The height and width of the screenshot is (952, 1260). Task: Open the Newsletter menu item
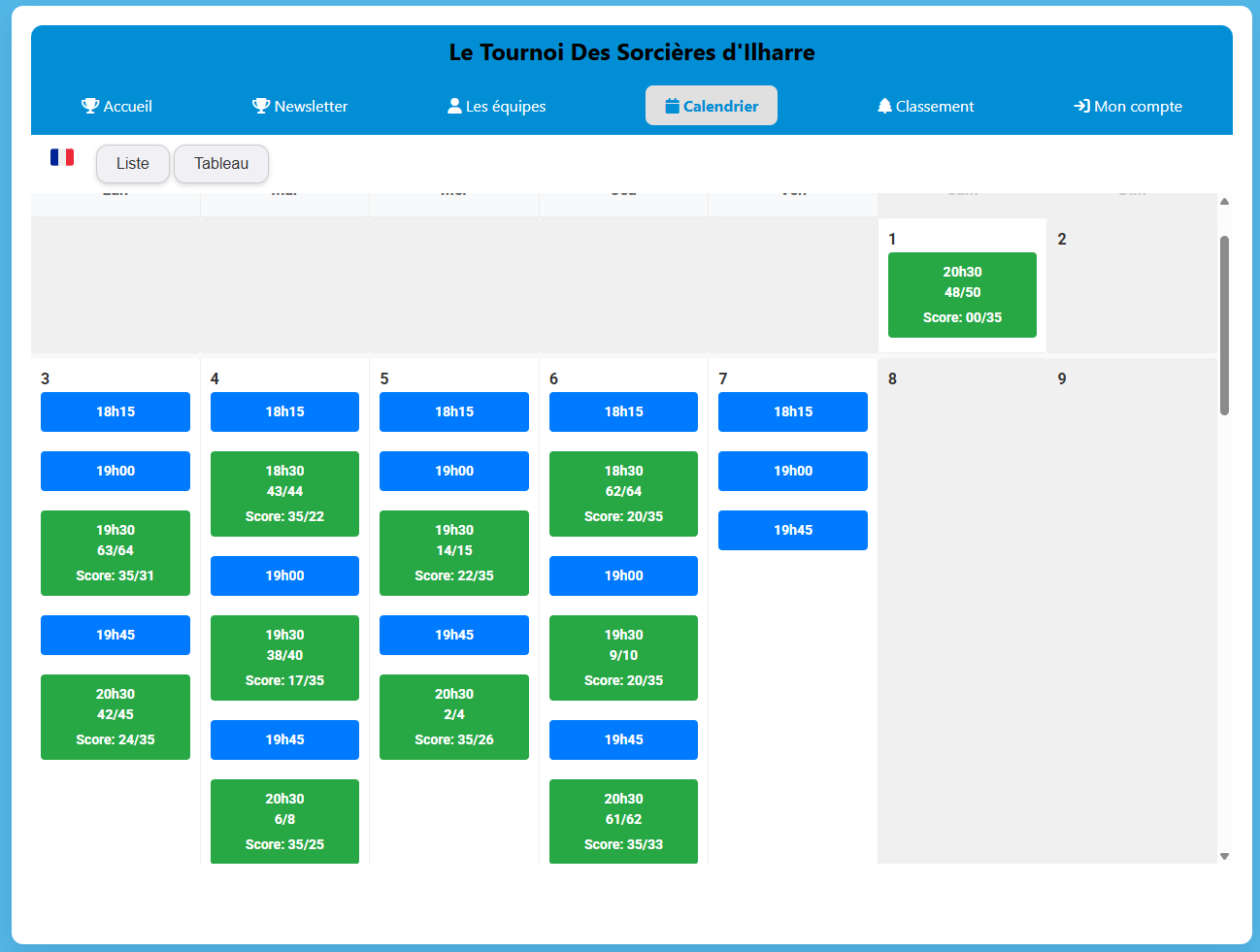pos(300,106)
